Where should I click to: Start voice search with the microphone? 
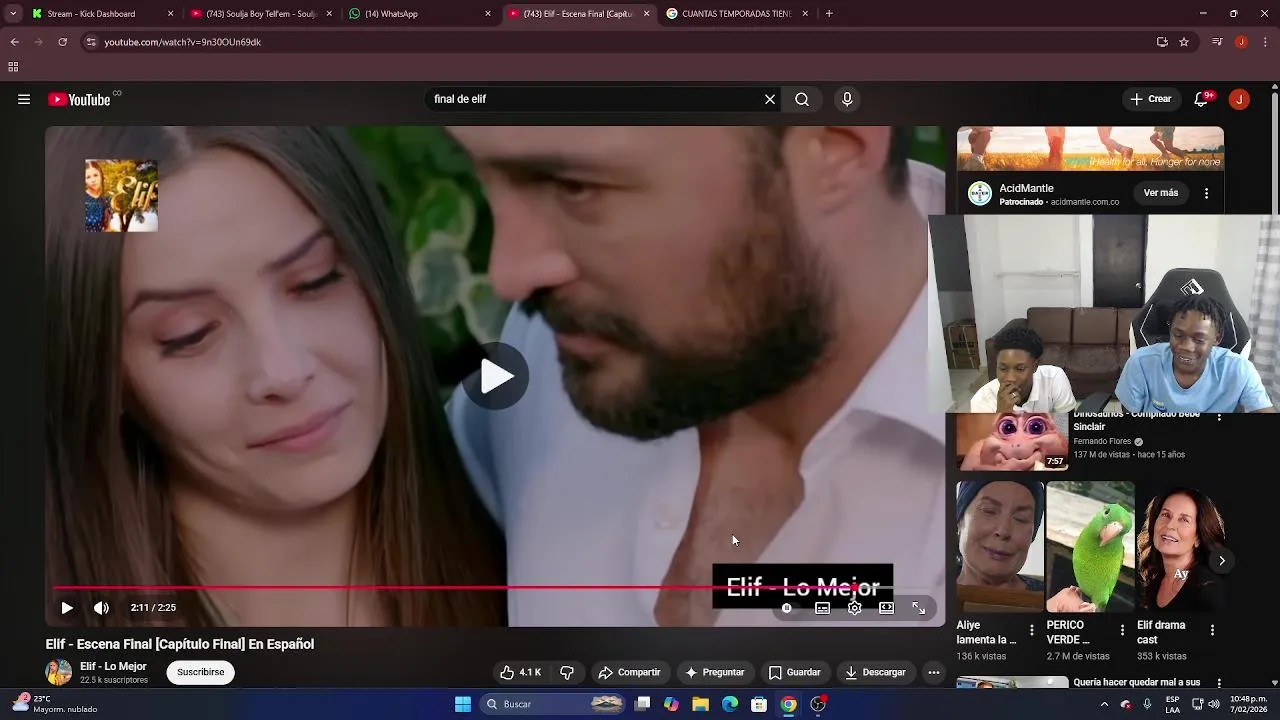point(847,99)
